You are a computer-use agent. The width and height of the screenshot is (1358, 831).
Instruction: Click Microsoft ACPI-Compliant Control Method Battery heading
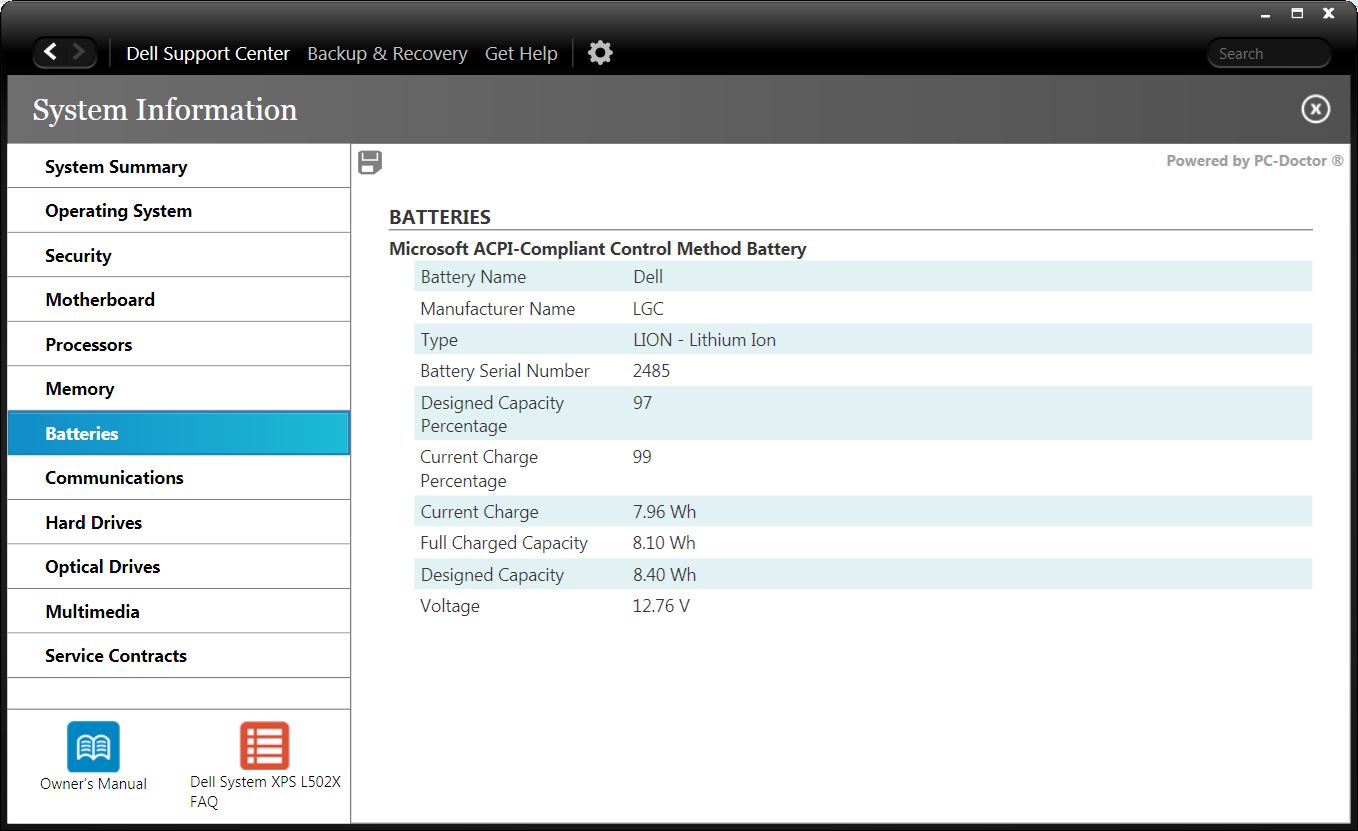(598, 249)
